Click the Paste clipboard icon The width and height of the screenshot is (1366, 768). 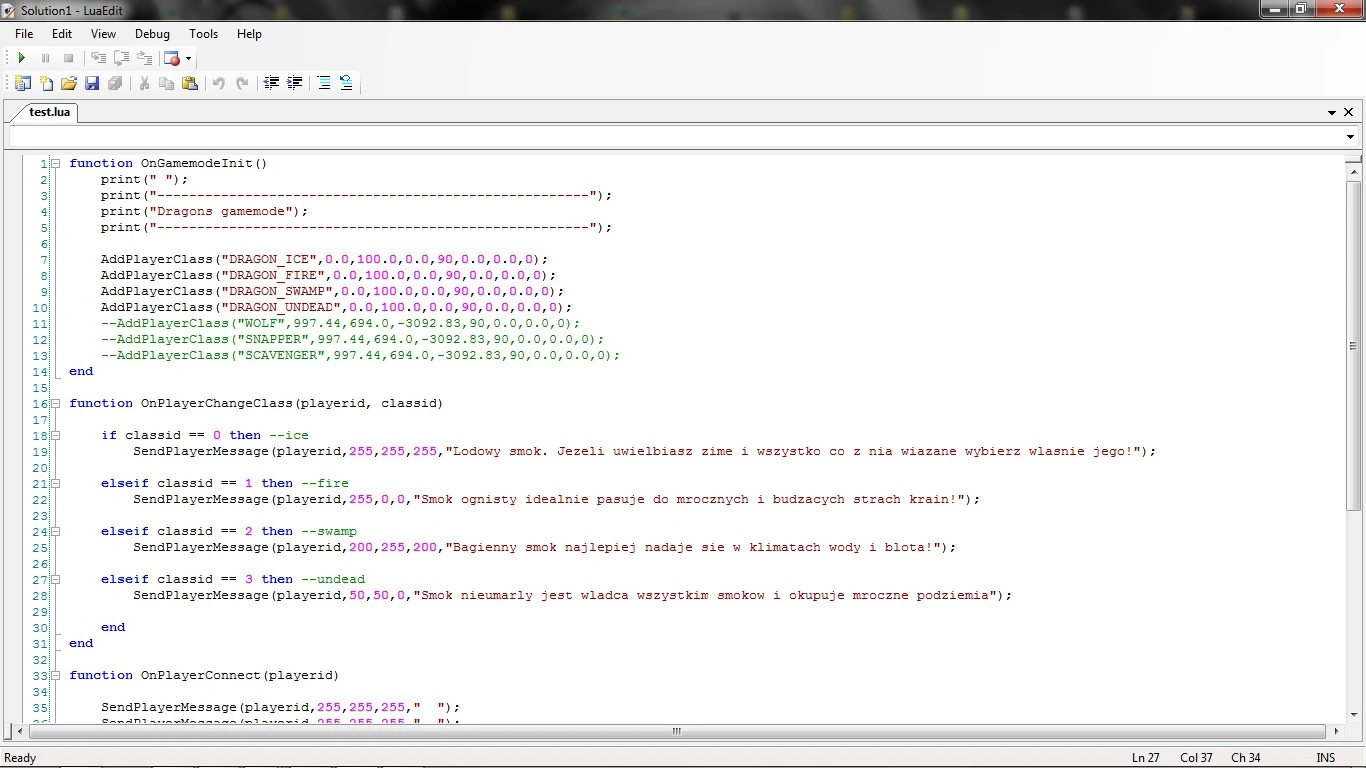190,83
